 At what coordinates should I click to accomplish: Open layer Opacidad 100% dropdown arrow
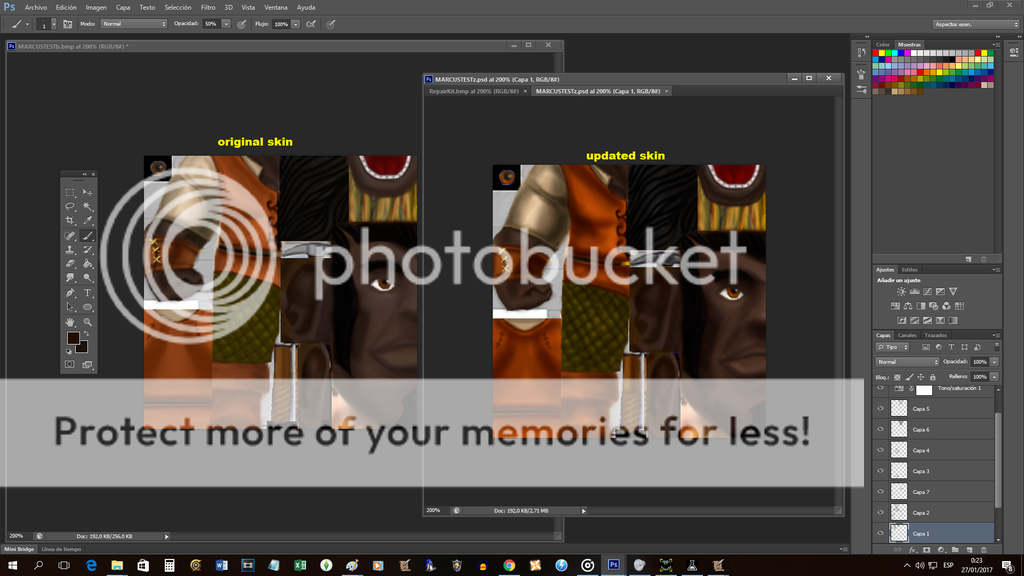coord(994,362)
